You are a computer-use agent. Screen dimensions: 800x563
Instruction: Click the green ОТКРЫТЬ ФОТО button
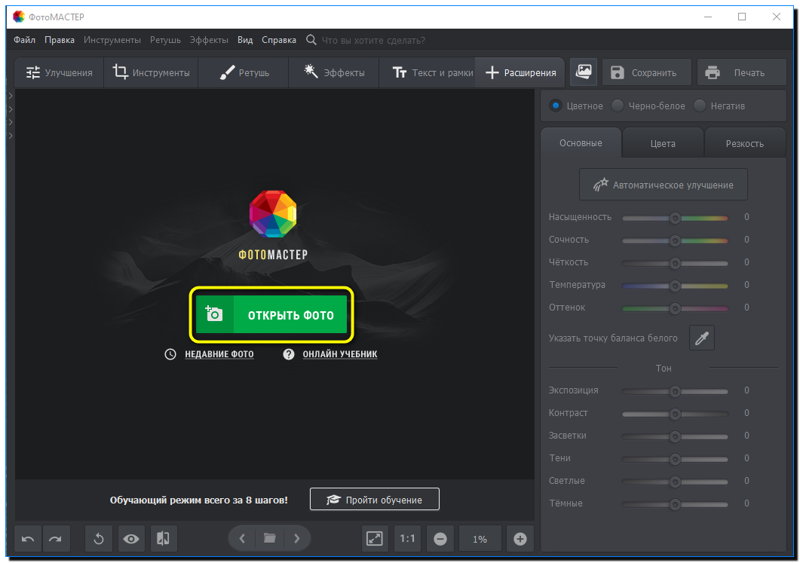click(x=271, y=314)
